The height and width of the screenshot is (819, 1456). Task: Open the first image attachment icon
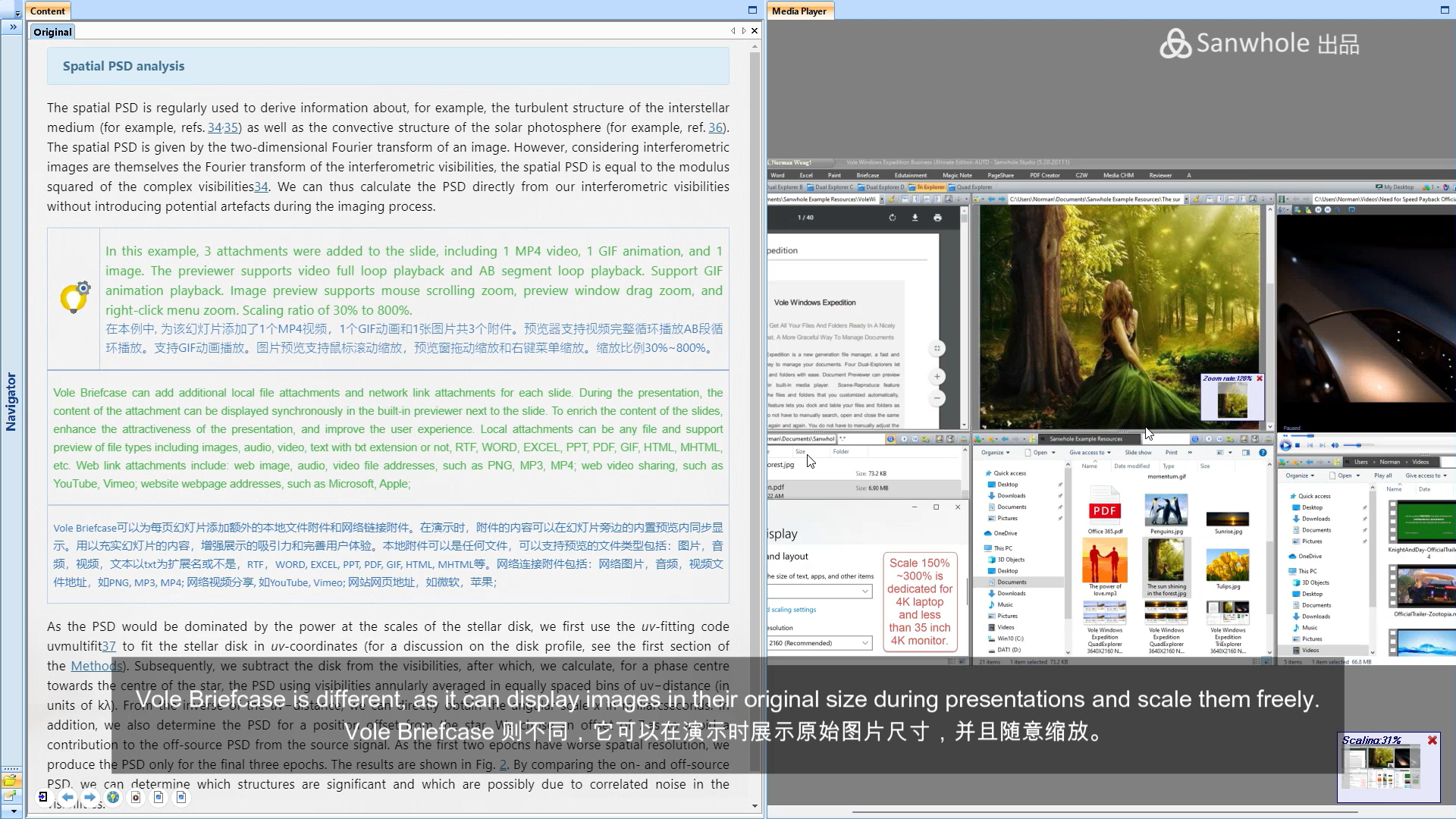click(158, 797)
